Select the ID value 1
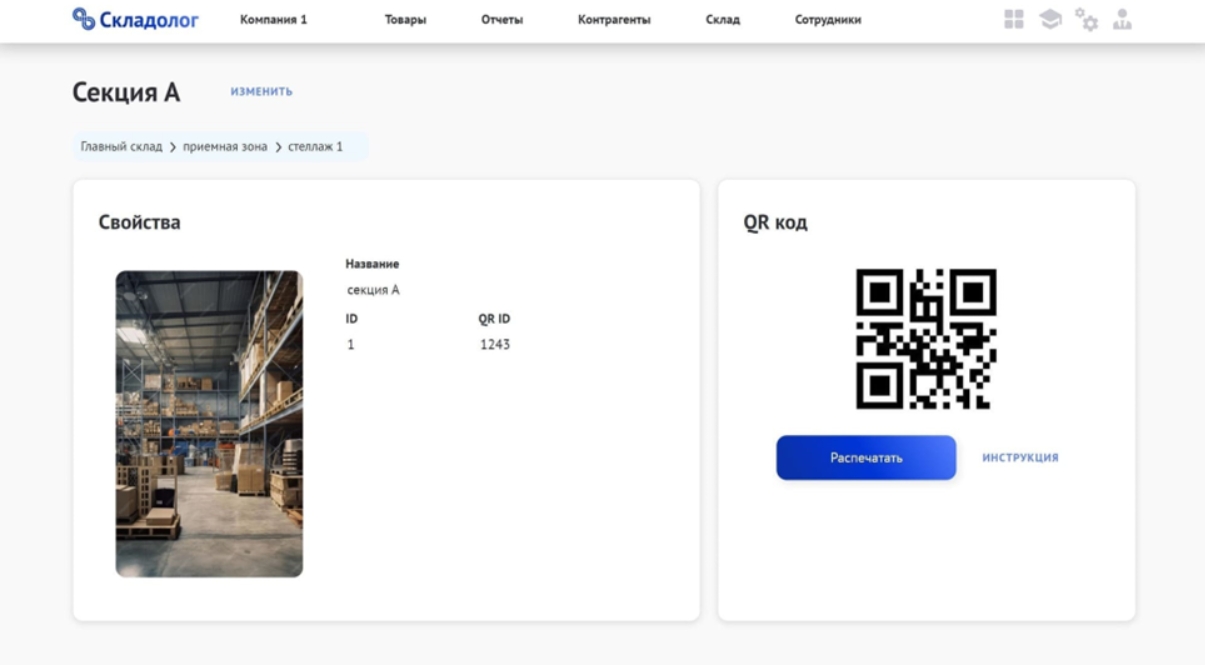Image resolution: width=1205 pixels, height=665 pixels. point(351,345)
